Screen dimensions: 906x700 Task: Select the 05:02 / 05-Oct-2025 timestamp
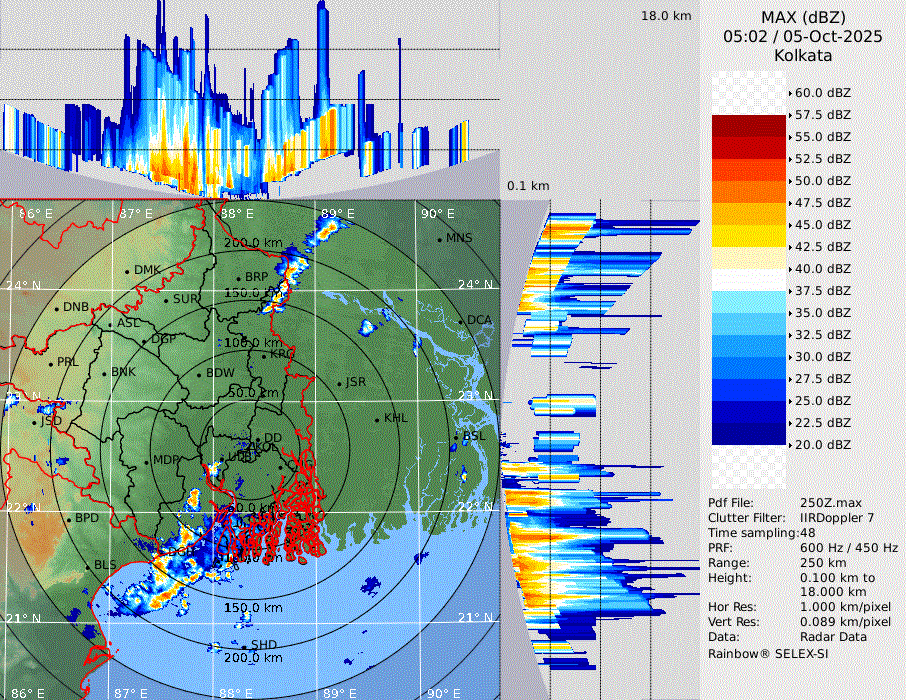point(803,36)
